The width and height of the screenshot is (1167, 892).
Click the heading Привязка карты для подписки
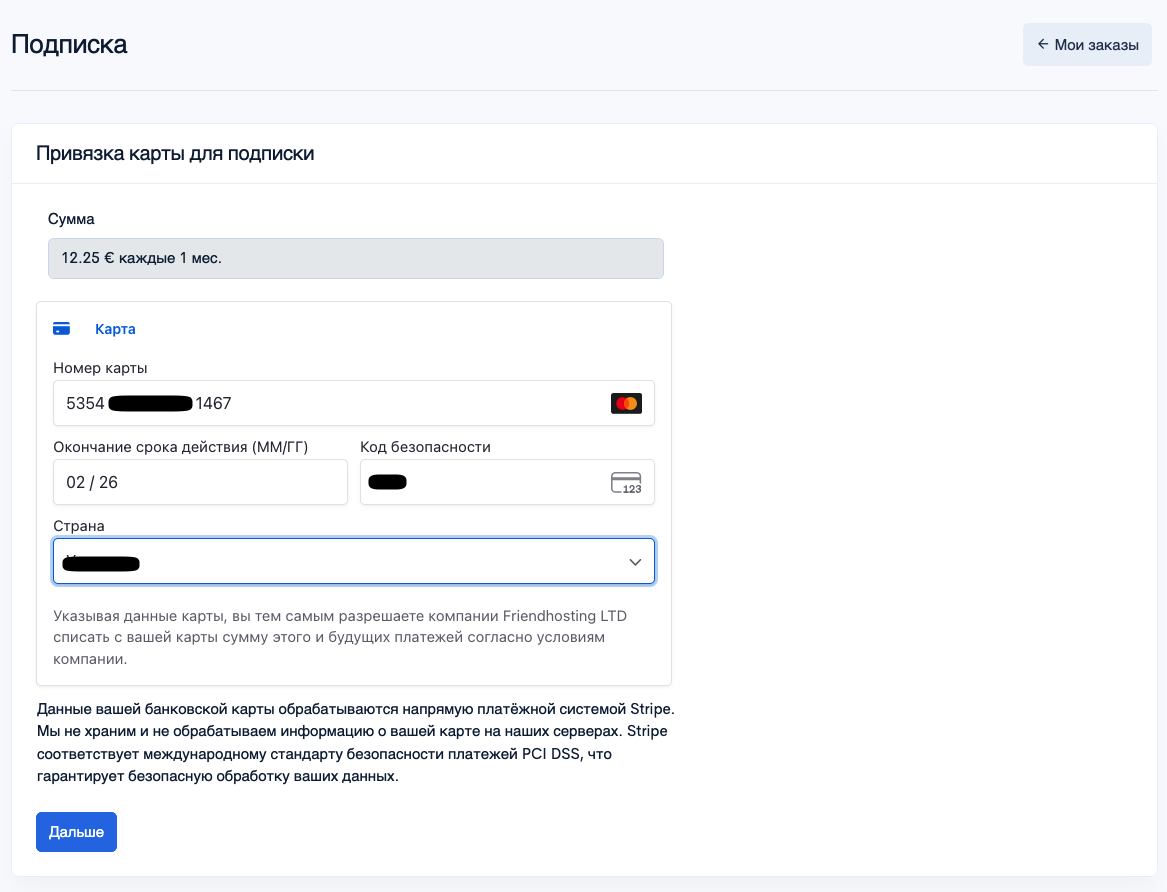175,153
